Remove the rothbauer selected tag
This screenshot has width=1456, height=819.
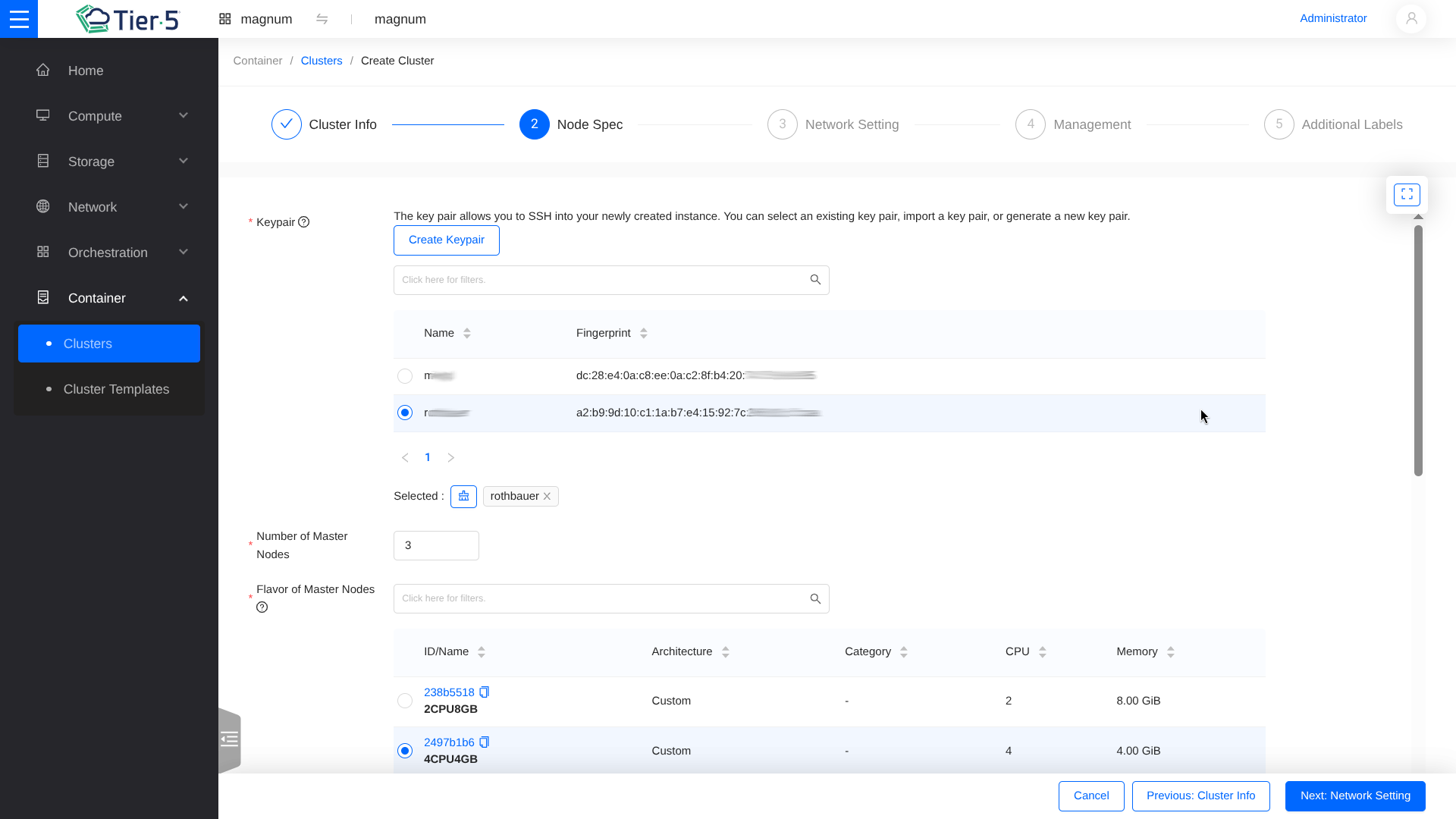(547, 496)
